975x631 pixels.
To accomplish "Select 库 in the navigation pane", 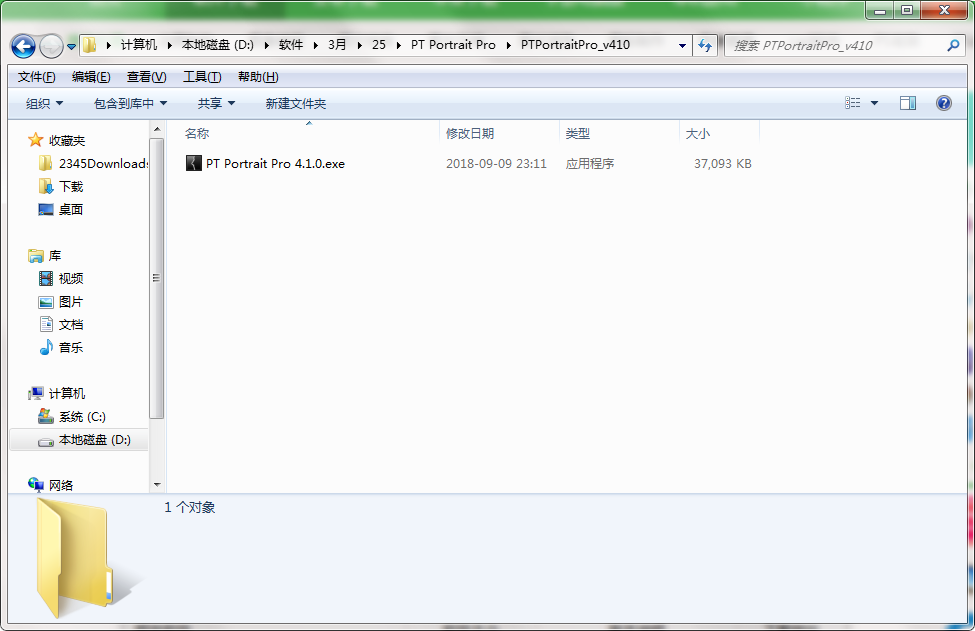I will 55,256.
